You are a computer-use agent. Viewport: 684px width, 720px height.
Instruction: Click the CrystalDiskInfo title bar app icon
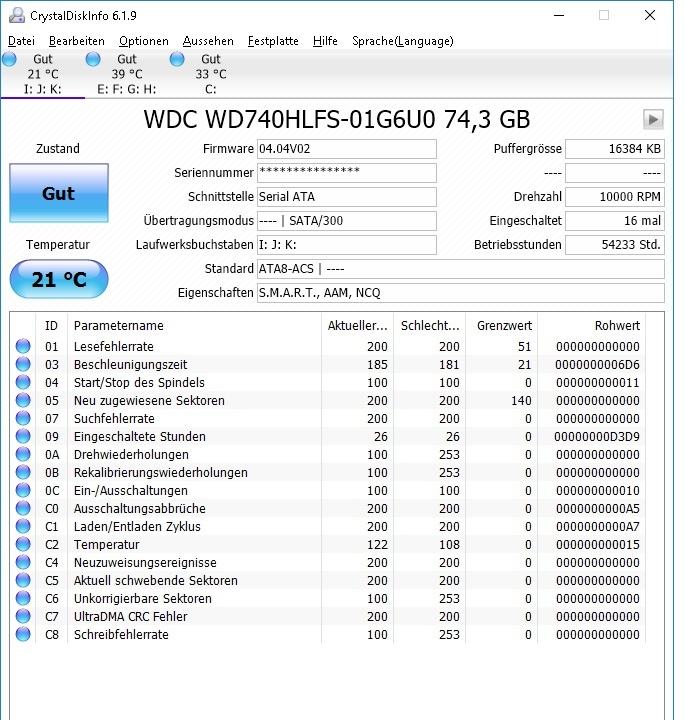17,16
